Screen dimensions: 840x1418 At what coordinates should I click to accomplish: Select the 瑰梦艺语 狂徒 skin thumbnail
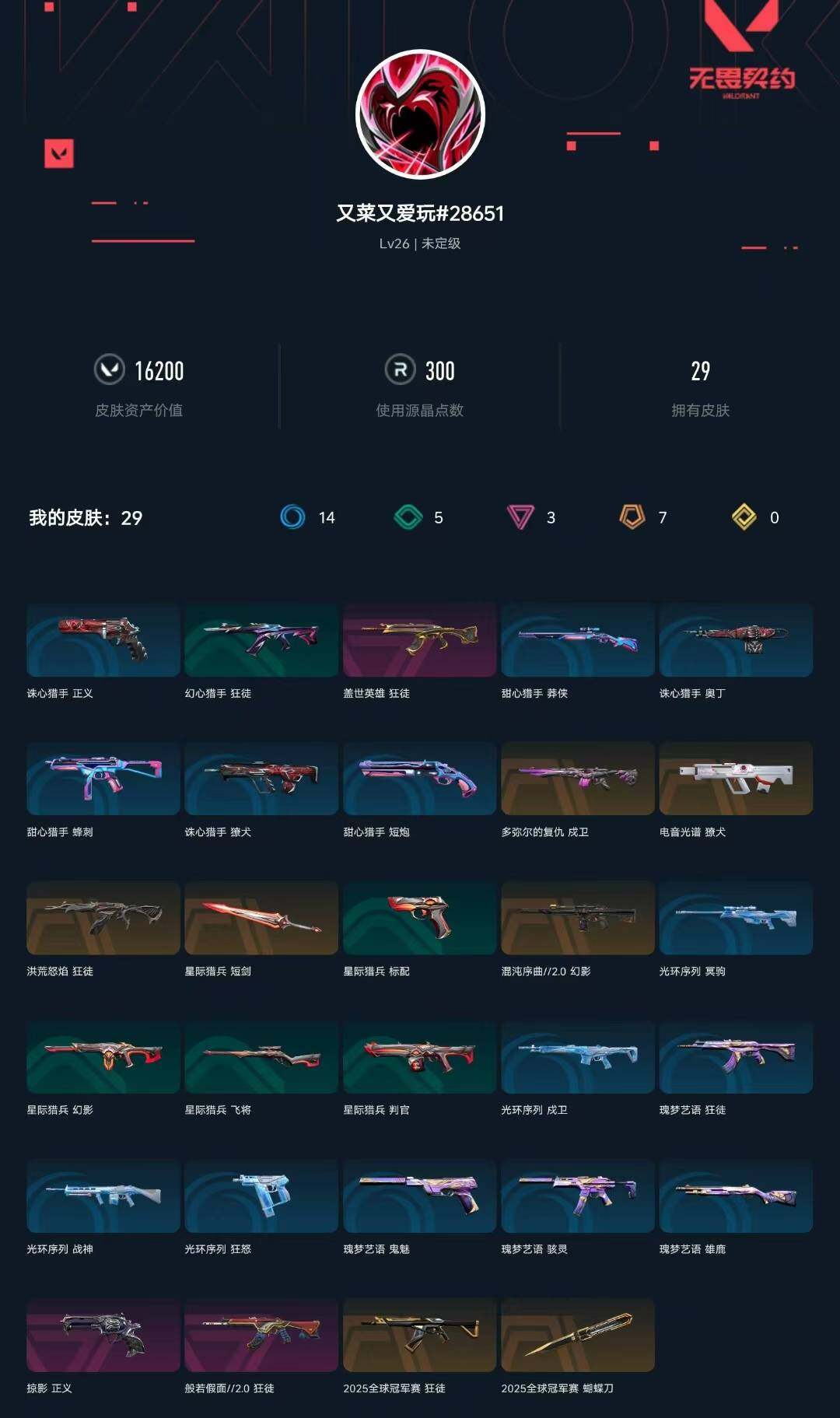pos(736,1057)
